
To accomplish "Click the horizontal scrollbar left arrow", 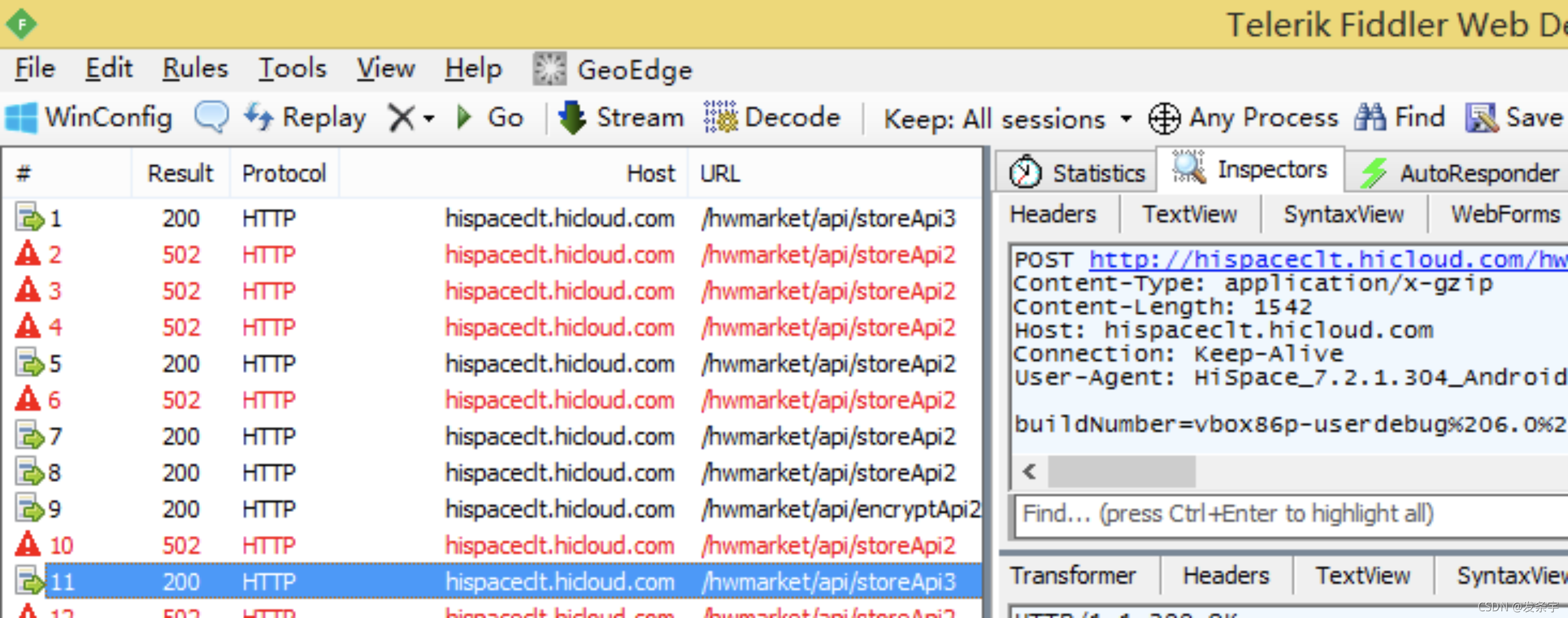I will (1030, 472).
